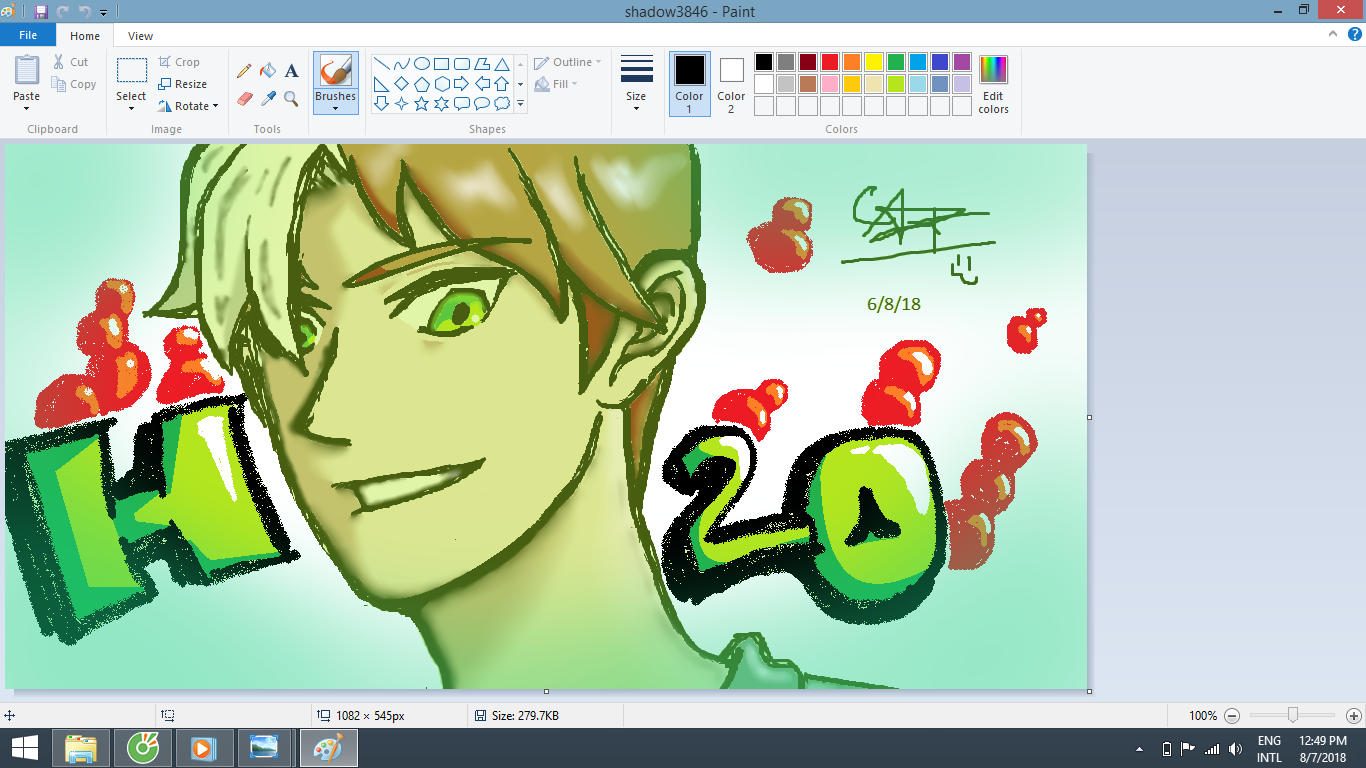Switch to Color 2 selector
Viewport: 1366px width, 768px height.
click(x=731, y=84)
